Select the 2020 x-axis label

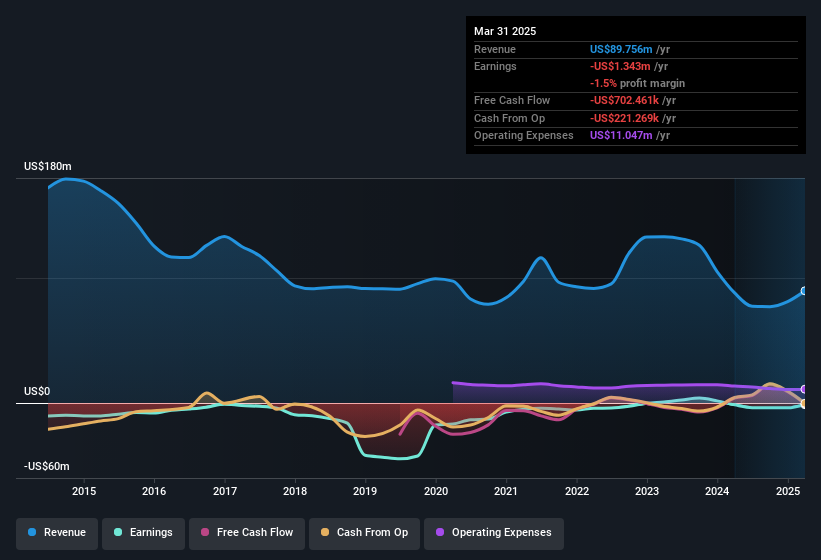[x=436, y=491]
